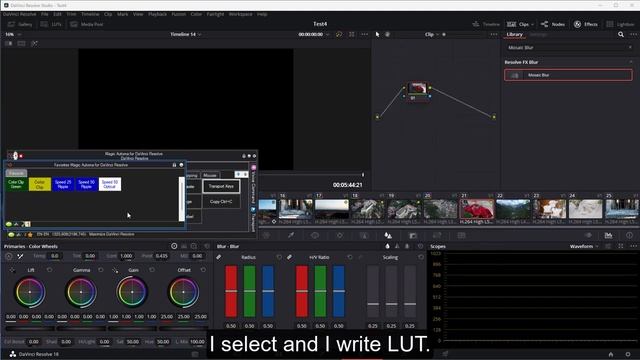Toggle split screen viewer icon

click(x=22, y=43)
